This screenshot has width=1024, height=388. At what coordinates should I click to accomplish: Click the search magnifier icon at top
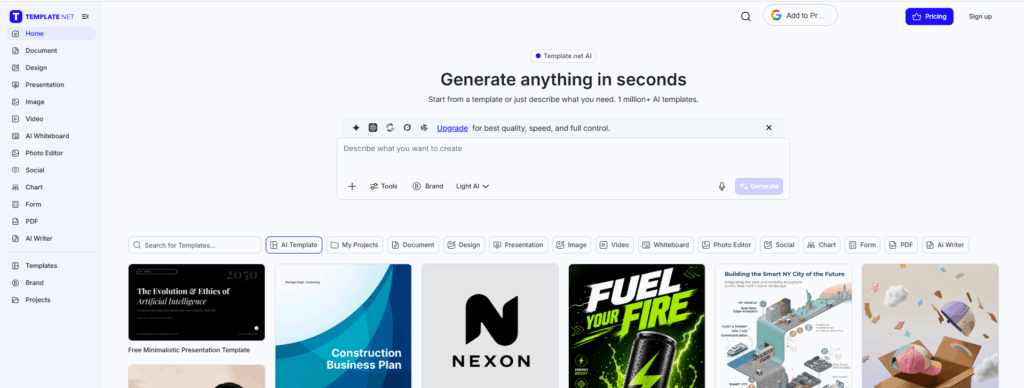point(746,16)
